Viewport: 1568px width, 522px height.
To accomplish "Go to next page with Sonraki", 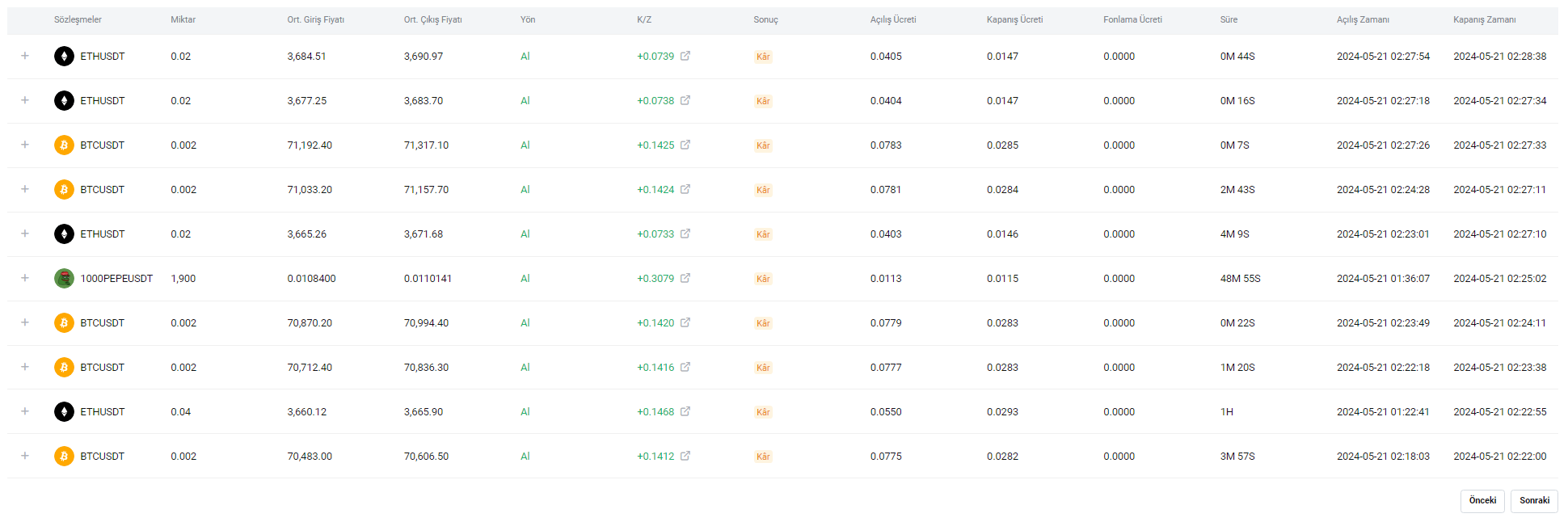I will click(1534, 501).
